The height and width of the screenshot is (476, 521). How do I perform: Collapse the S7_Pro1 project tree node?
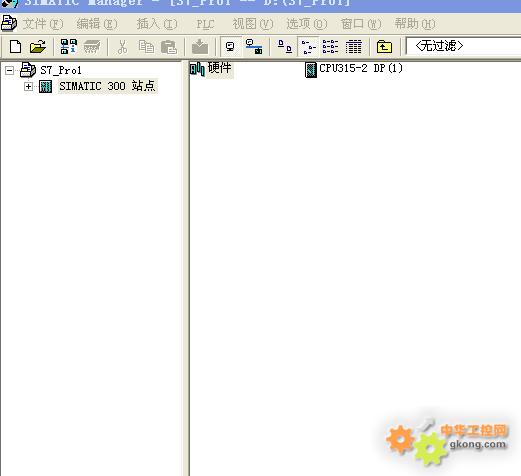tap(9, 70)
